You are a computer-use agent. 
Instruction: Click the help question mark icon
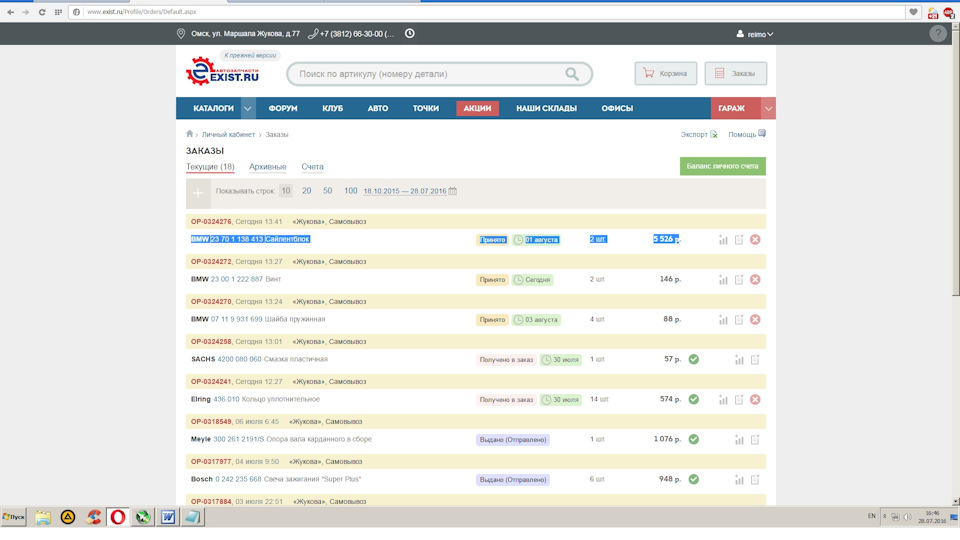click(x=937, y=34)
